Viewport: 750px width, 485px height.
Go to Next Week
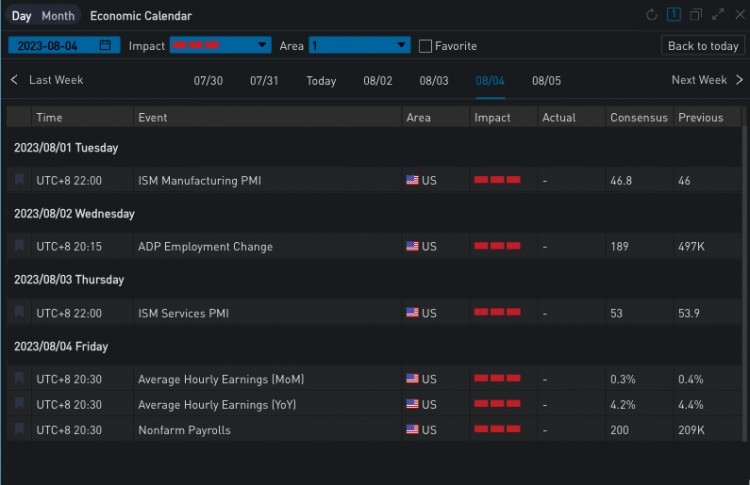pyautogui.click(x=707, y=80)
